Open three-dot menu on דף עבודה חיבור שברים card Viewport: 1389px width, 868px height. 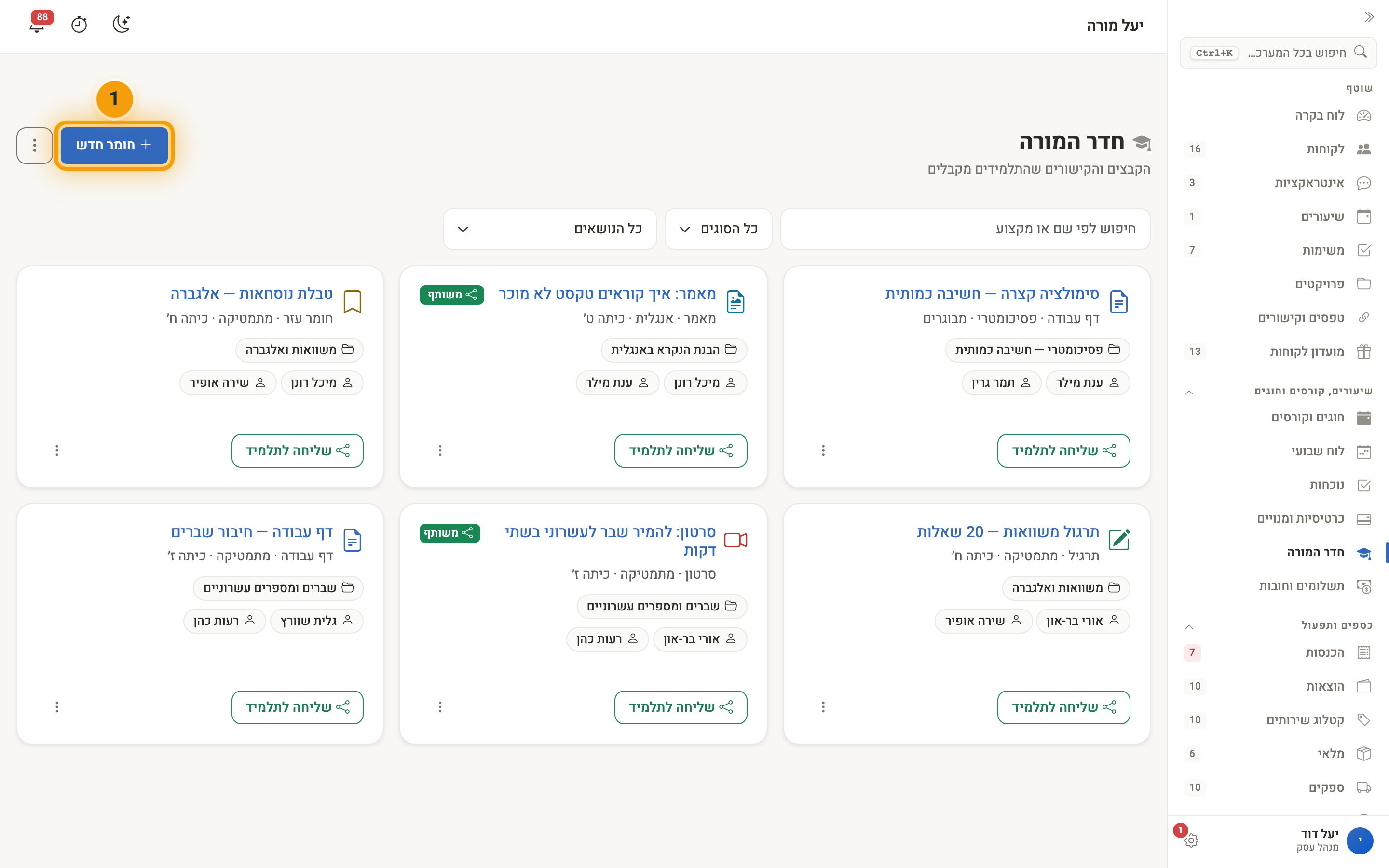tap(57, 706)
